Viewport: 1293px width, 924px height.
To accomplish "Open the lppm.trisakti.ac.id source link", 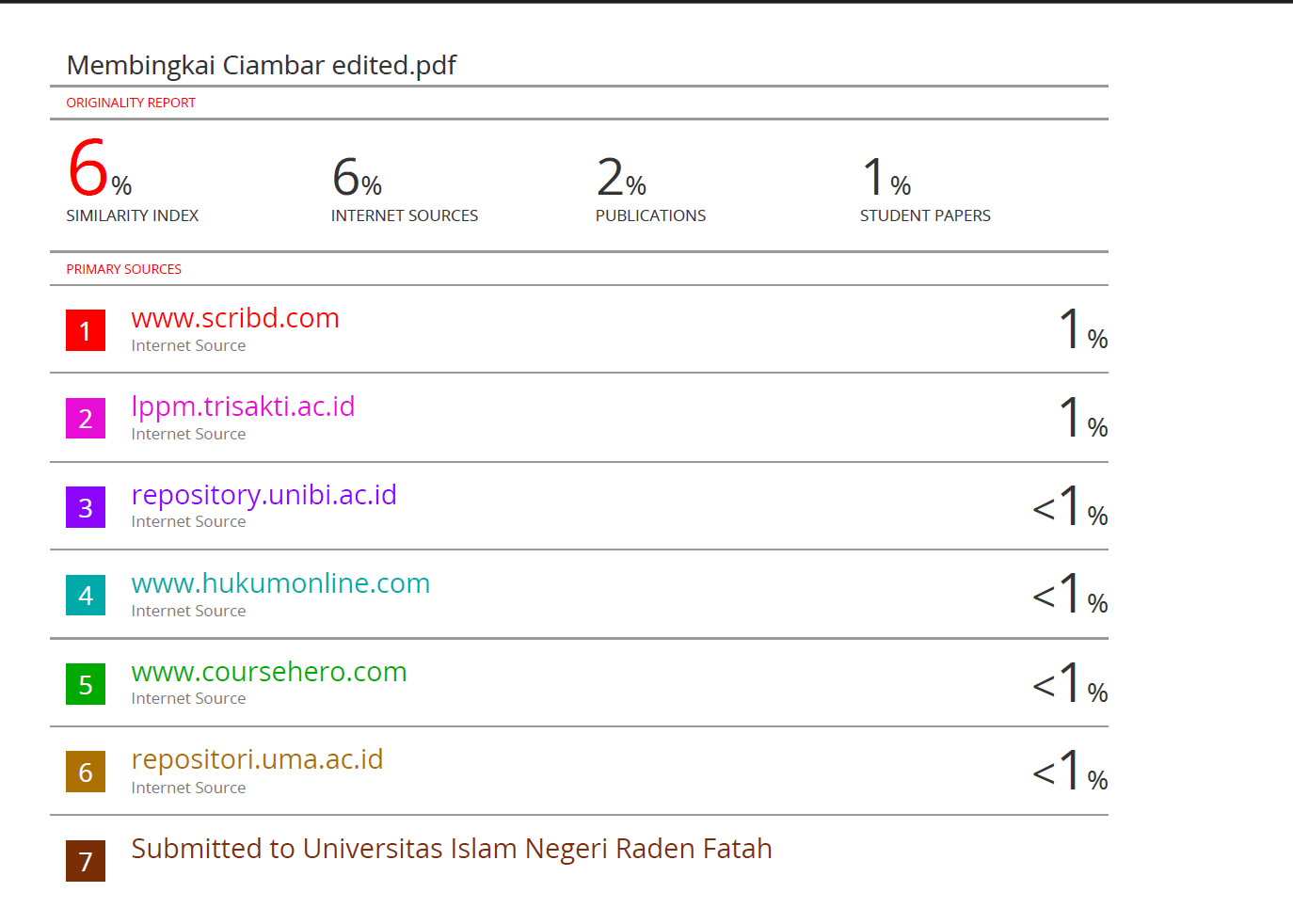I will (x=243, y=406).
